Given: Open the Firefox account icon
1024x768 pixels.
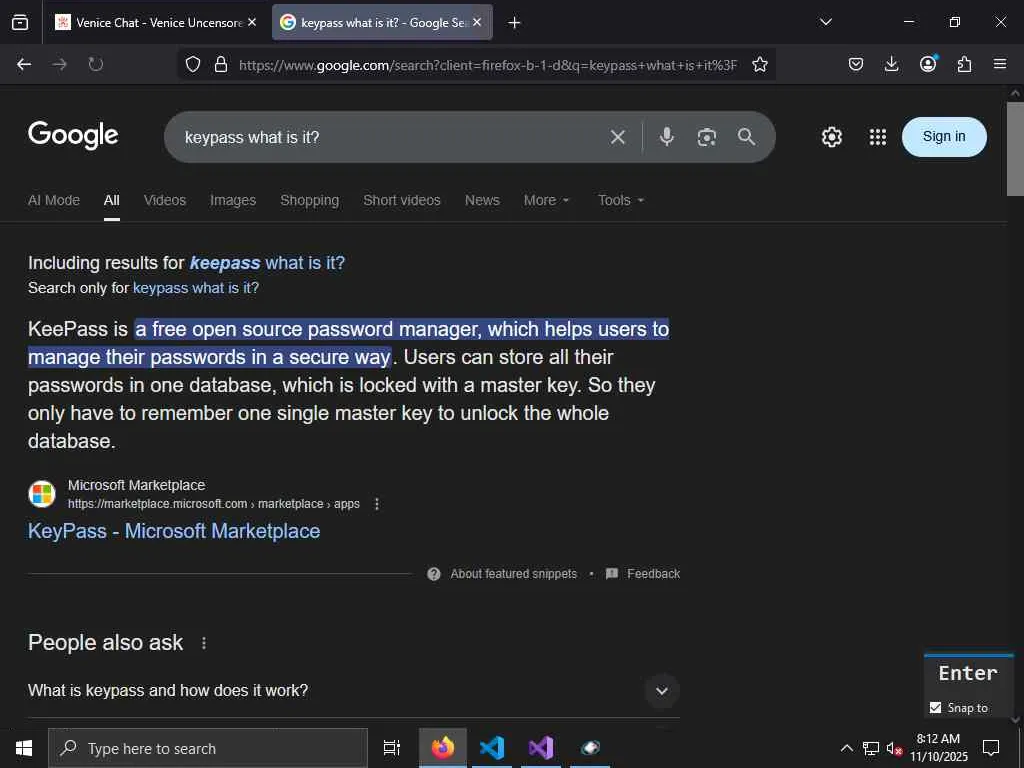Looking at the screenshot, I should (928, 63).
